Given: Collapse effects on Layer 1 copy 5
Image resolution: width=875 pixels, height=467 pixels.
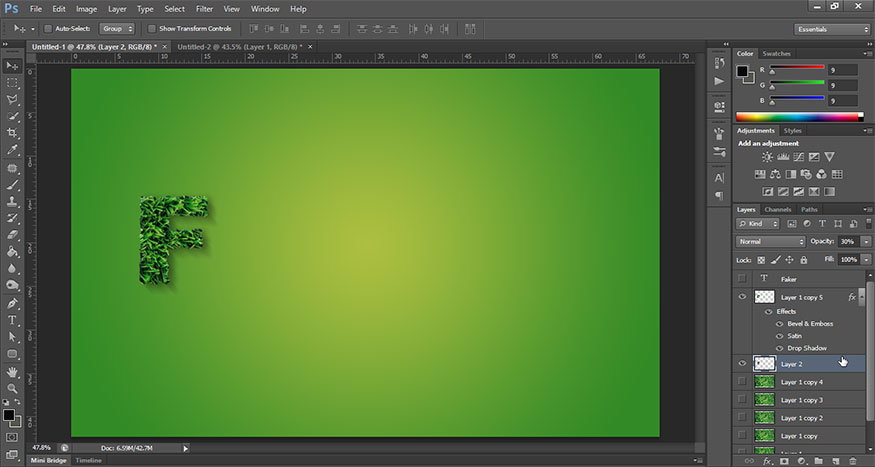Looking at the screenshot, I should 863,297.
